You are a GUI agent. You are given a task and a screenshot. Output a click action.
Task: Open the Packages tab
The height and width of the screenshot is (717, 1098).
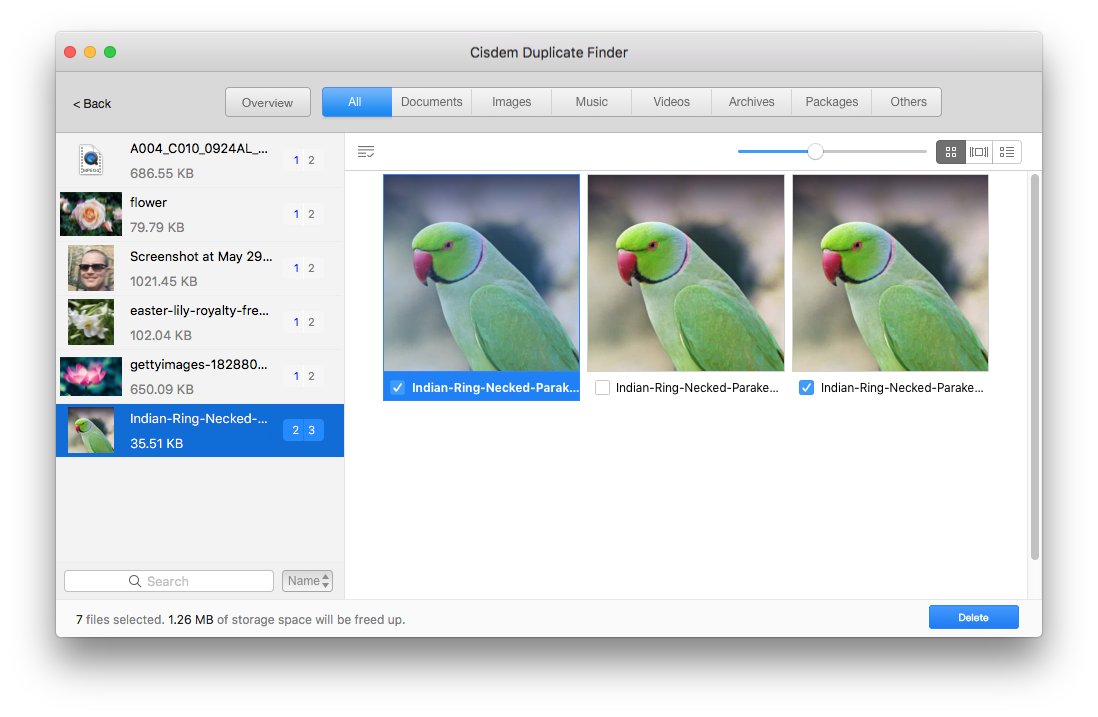click(x=831, y=102)
